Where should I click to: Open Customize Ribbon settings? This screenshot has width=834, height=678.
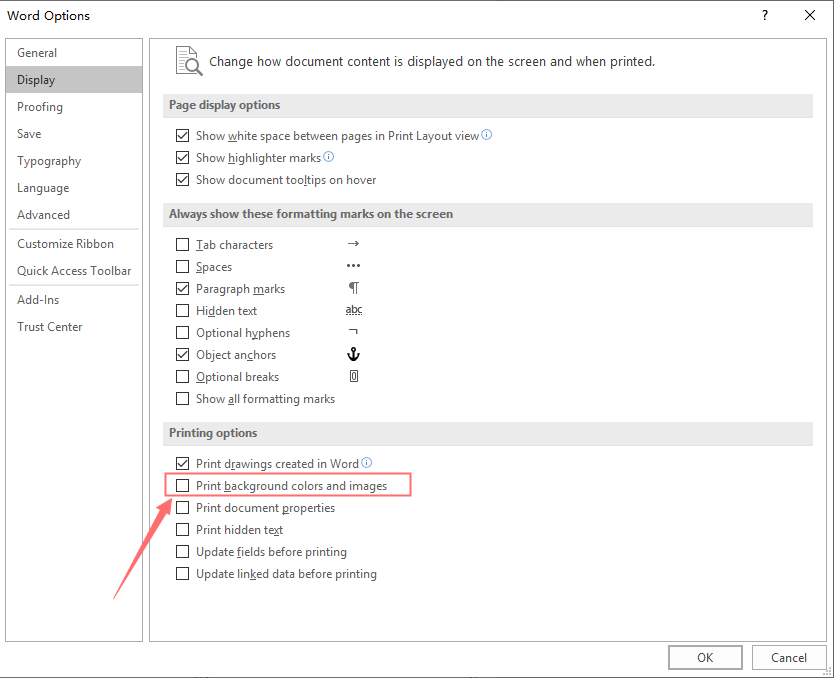tap(74, 244)
